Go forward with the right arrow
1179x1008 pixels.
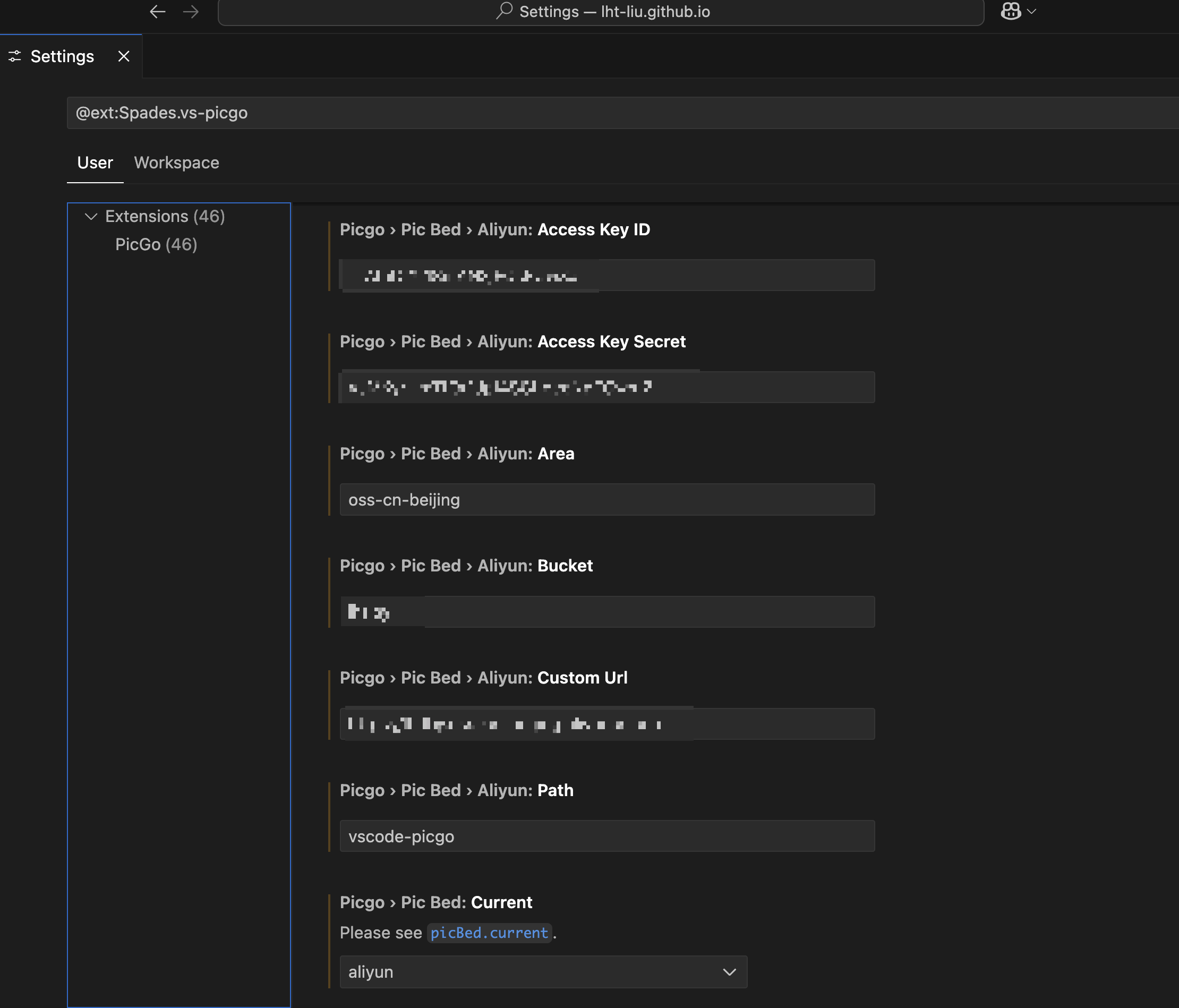191,11
